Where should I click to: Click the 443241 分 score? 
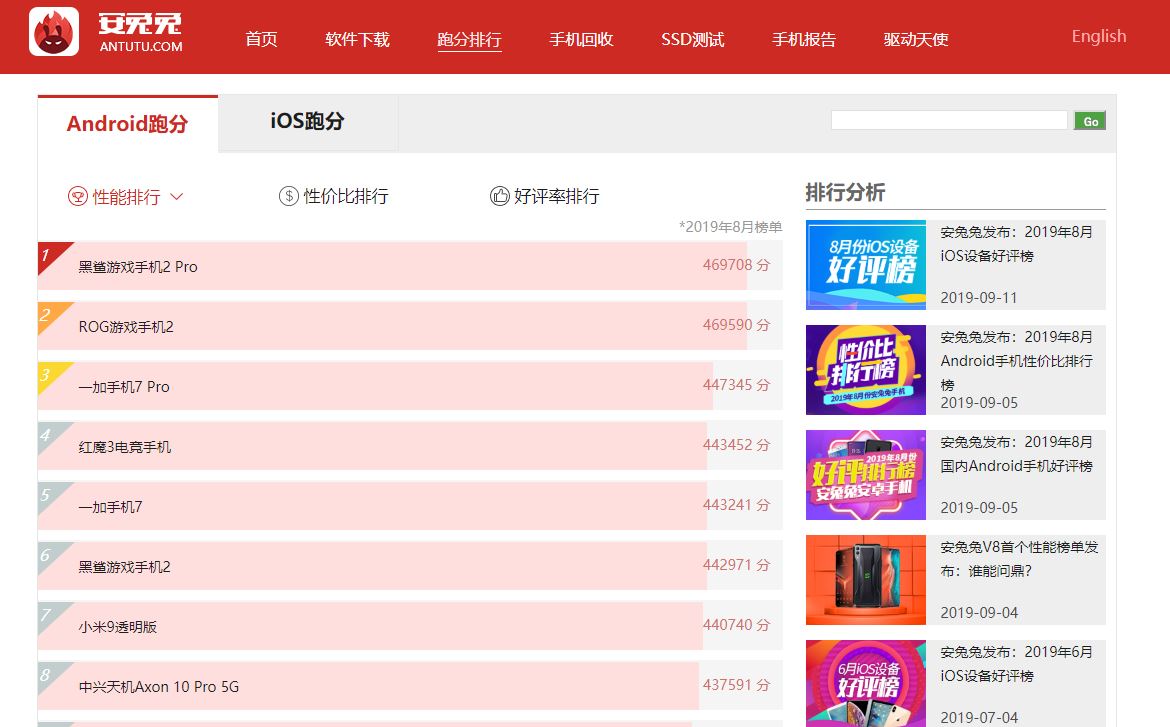(736, 505)
